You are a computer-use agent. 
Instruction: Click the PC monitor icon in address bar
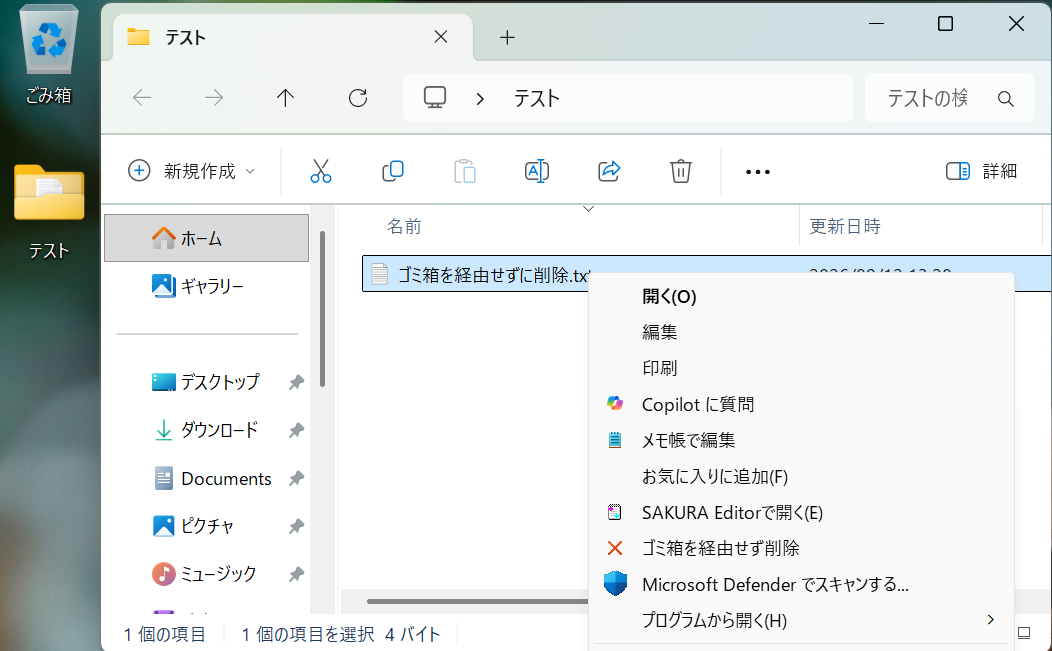435,98
